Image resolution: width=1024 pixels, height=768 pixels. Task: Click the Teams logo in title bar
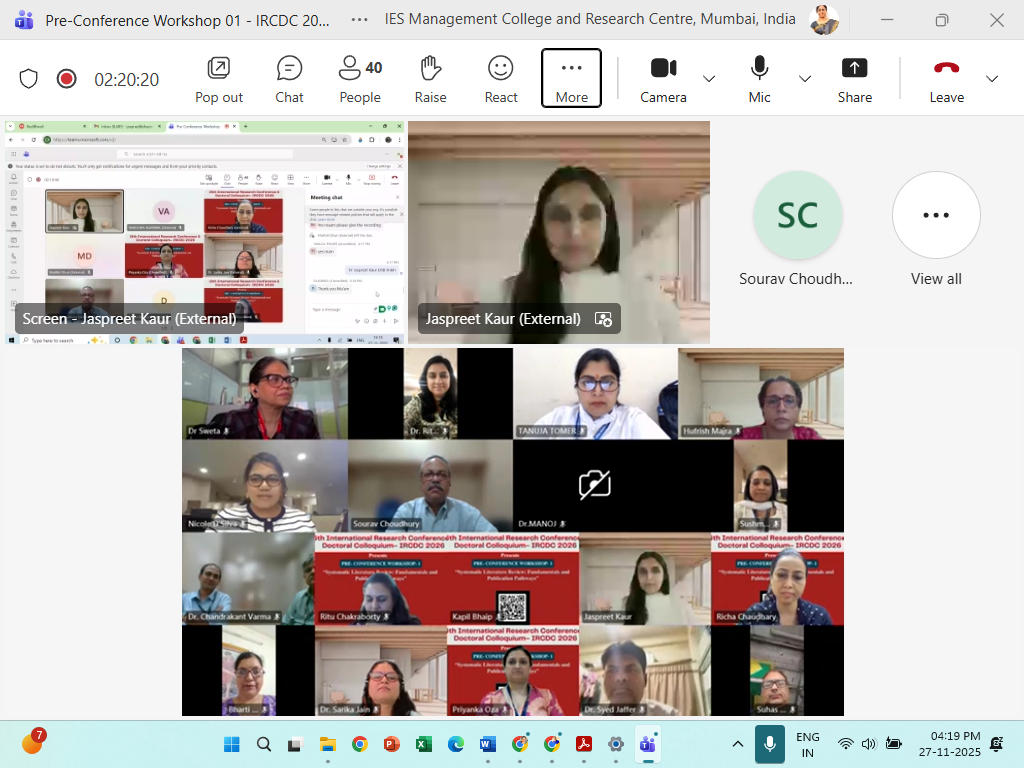coord(24,20)
